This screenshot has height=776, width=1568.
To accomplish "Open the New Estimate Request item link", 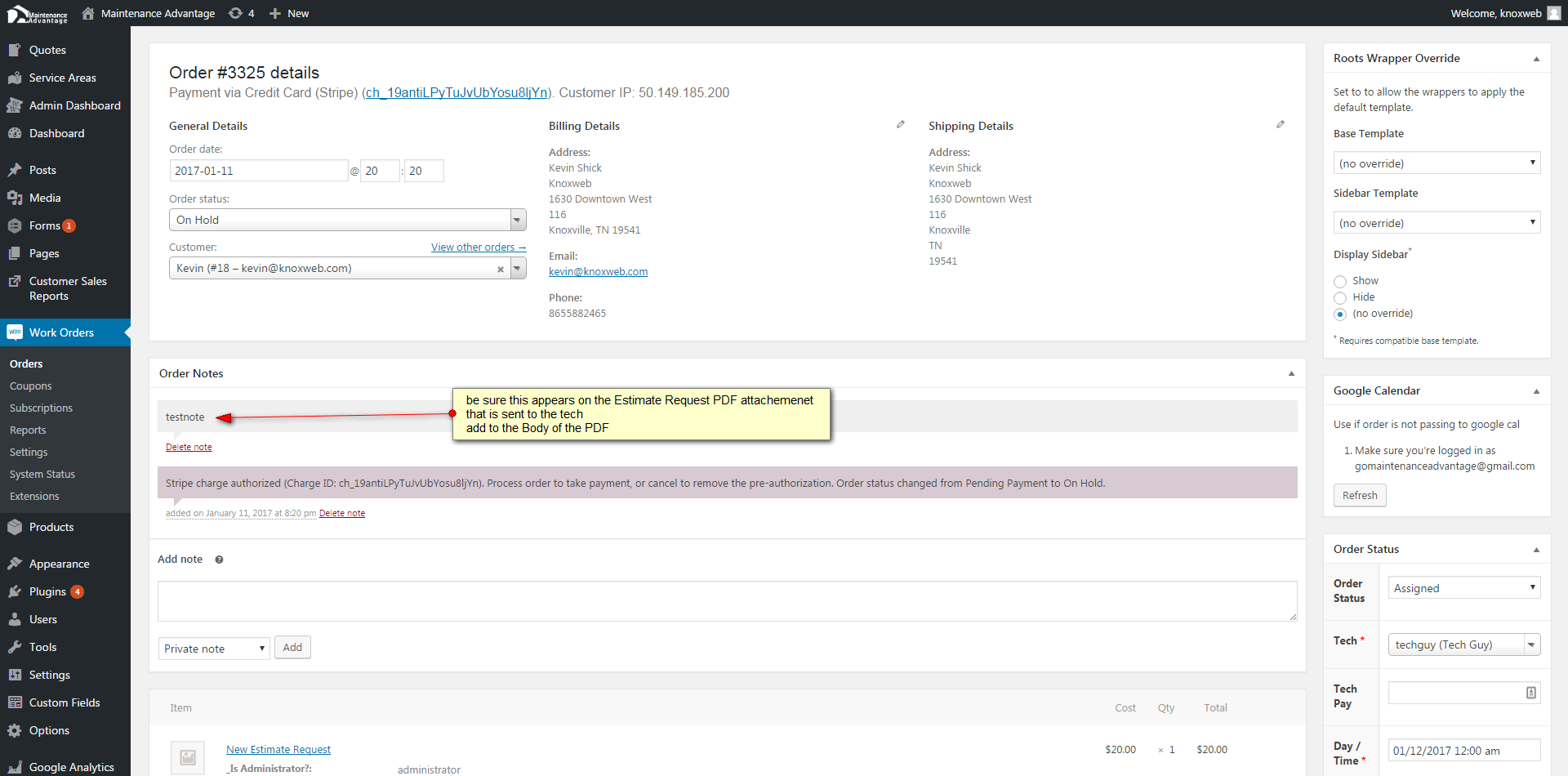I will coord(278,750).
